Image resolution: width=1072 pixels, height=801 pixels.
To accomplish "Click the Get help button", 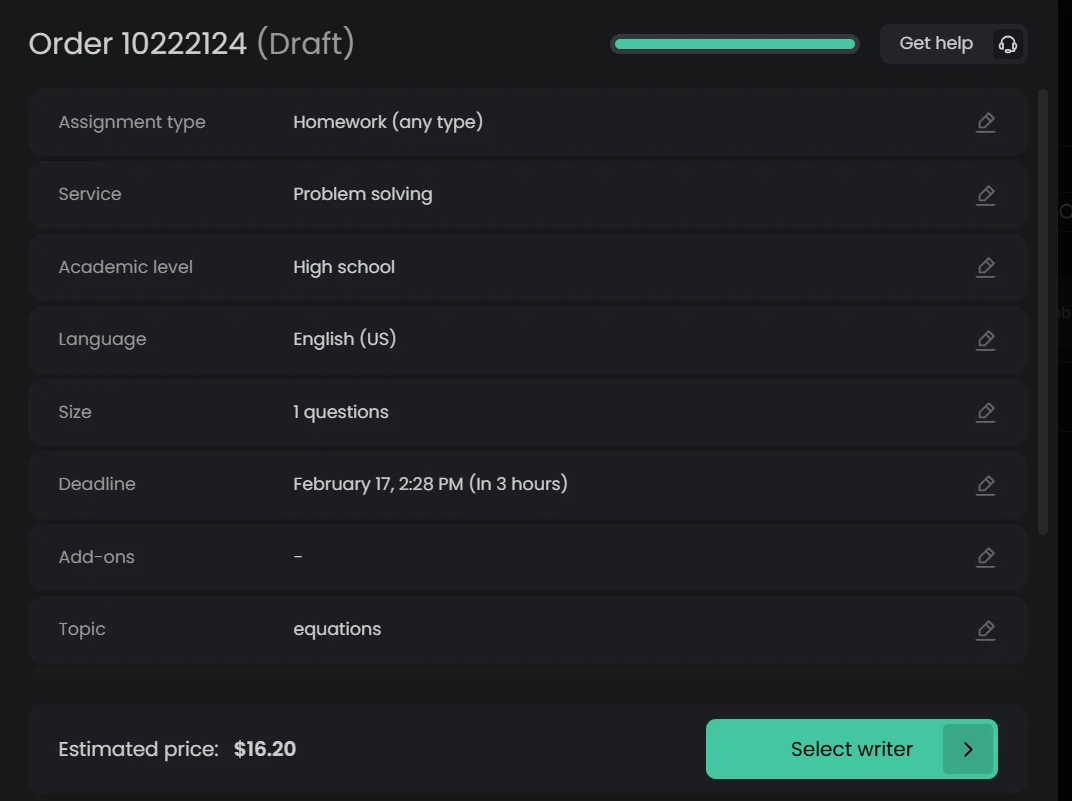I will click(x=954, y=44).
